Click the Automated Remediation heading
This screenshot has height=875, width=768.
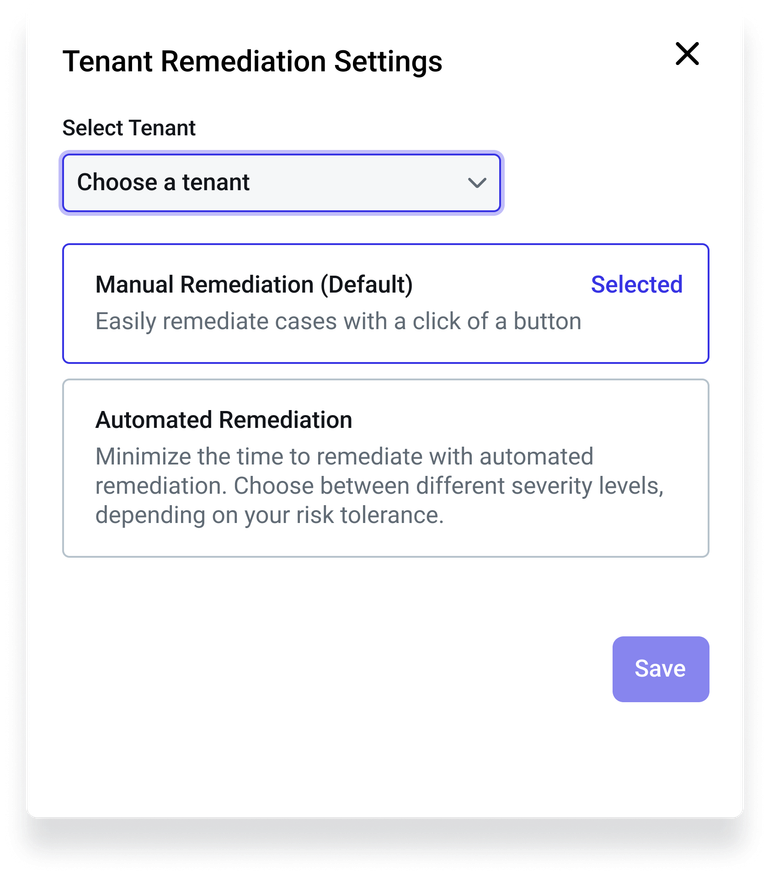pos(222,420)
